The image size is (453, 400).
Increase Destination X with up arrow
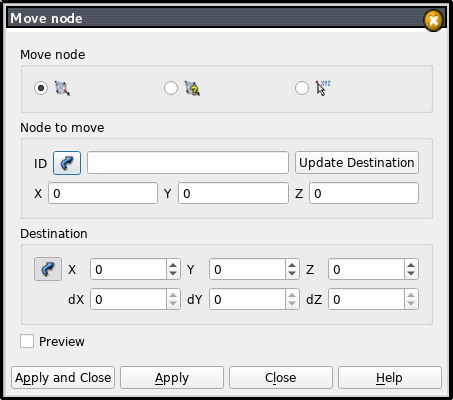(173, 265)
